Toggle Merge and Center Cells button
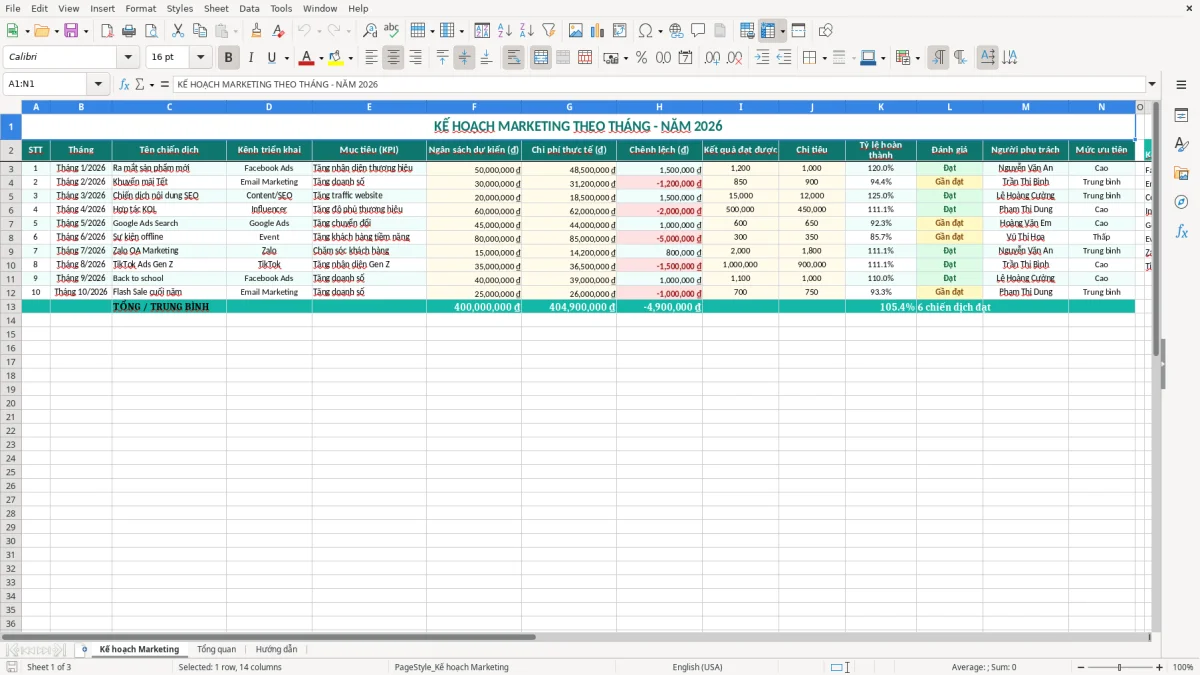This screenshot has height=675, width=1200. coord(541,58)
